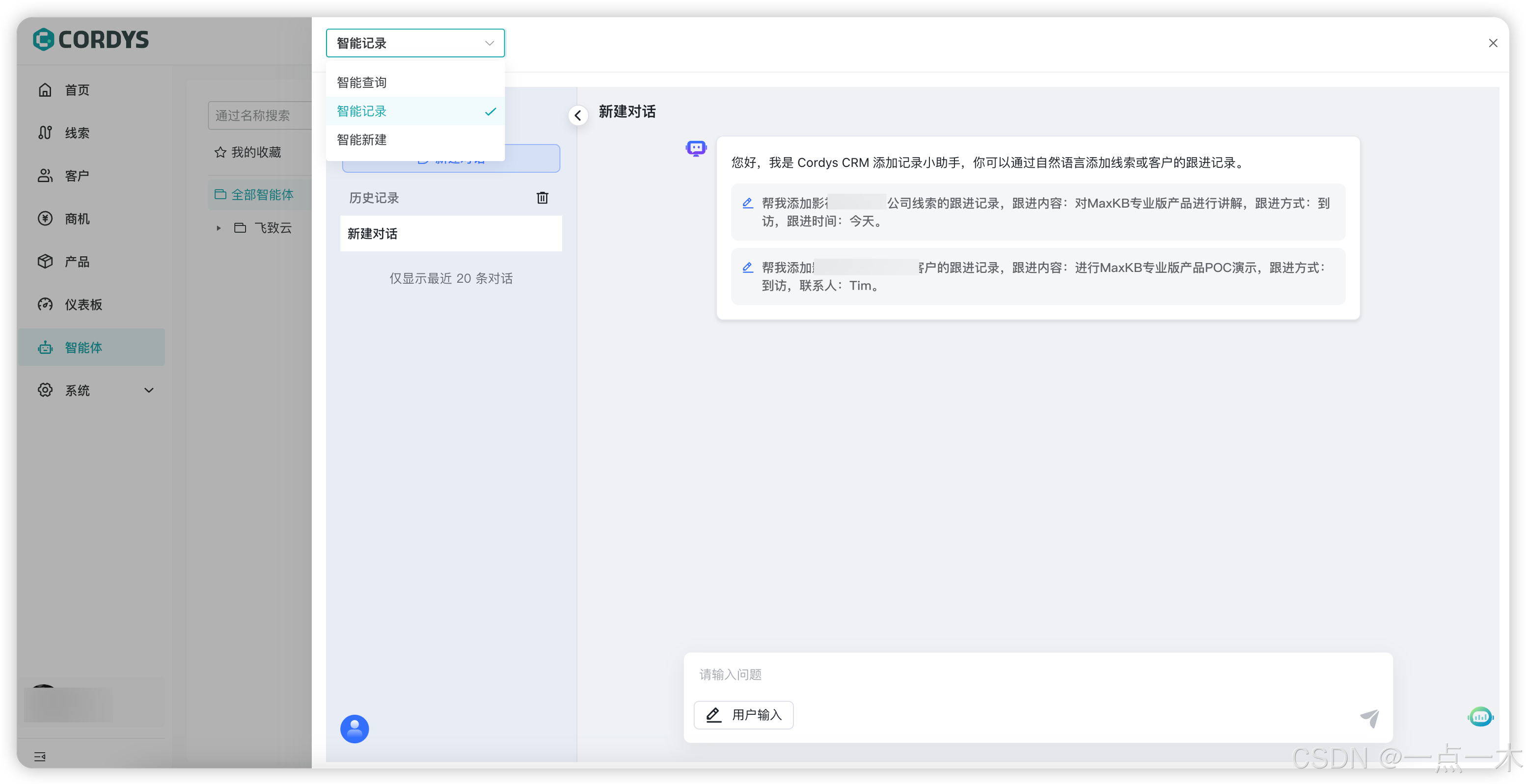Click the 用户输入 button
The height and width of the screenshot is (784, 1526).
click(743, 715)
